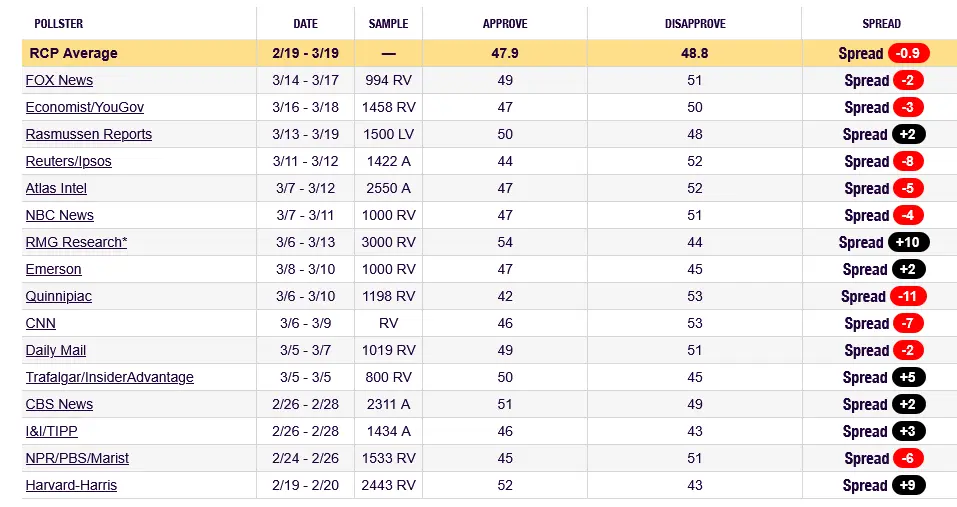
Task: Click the I&I/TIPP pollster link
Action: click(x=51, y=431)
